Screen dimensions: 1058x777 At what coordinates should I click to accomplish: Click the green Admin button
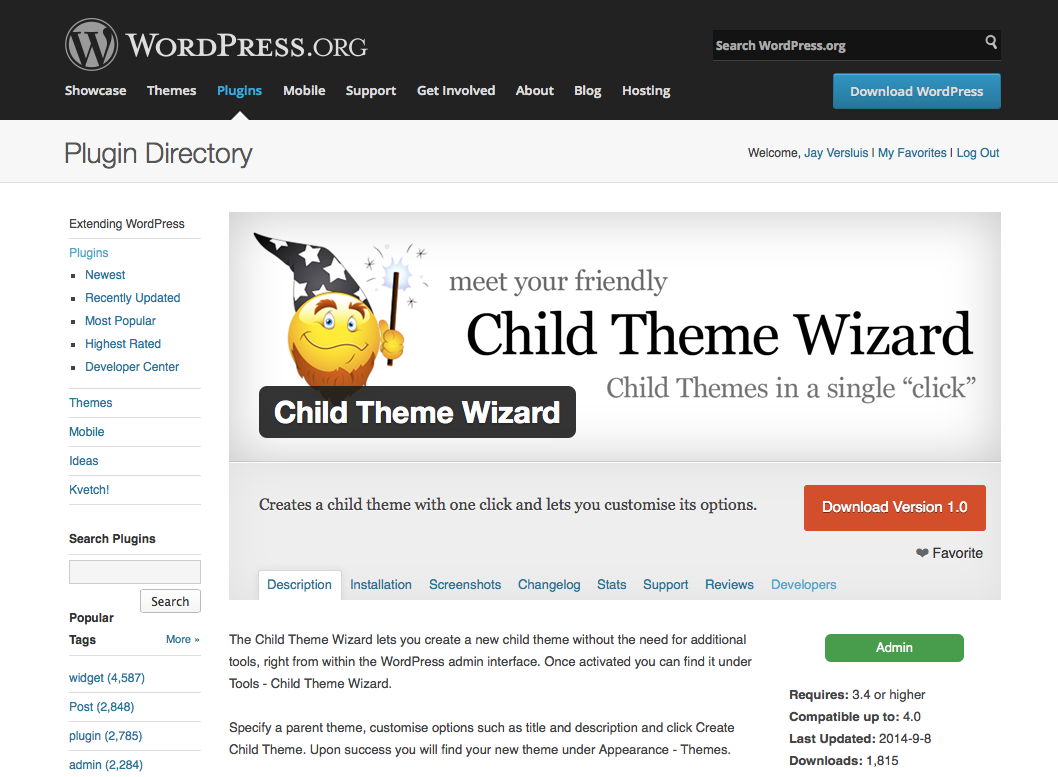[894, 648]
